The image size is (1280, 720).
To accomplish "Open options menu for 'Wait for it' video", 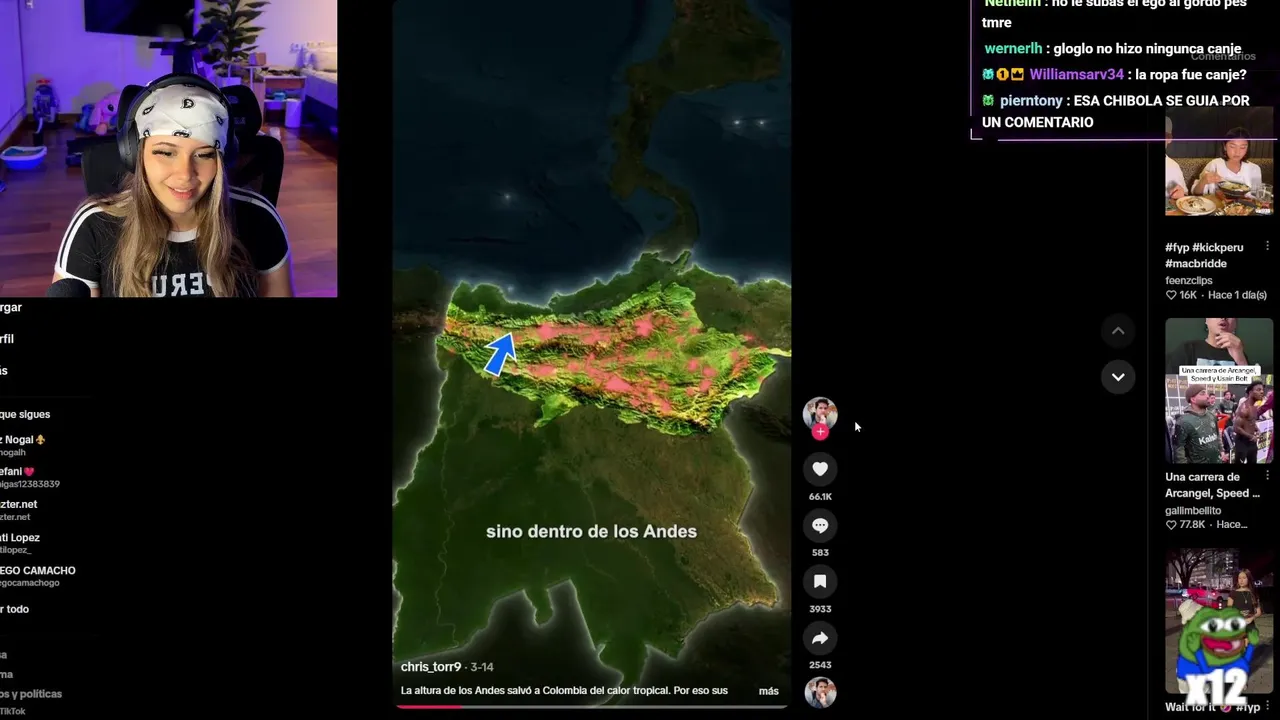I will (1267, 707).
